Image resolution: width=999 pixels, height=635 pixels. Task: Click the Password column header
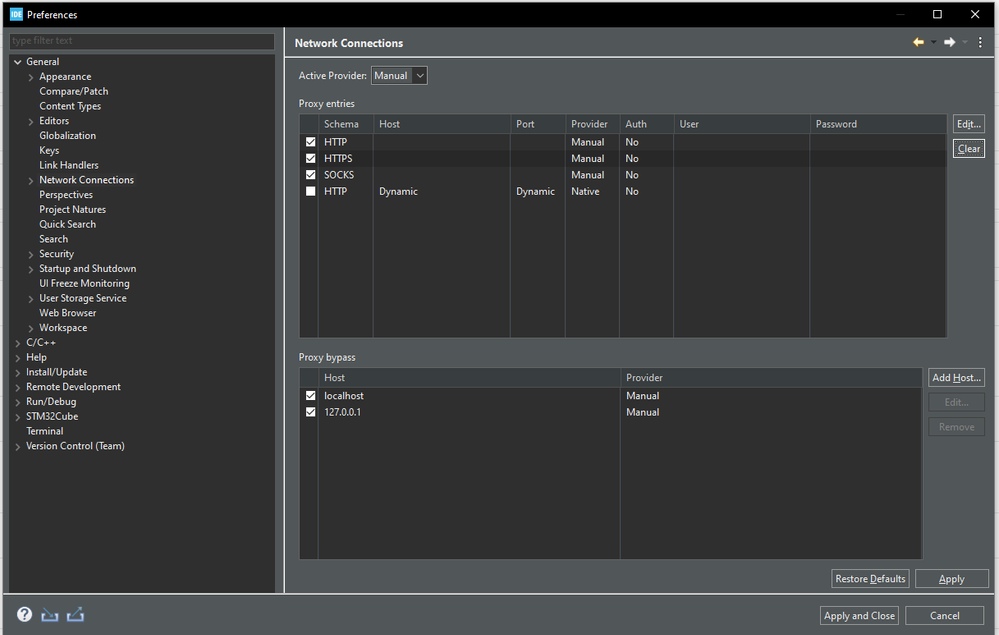pyautogui.click(x=877, y=124)
